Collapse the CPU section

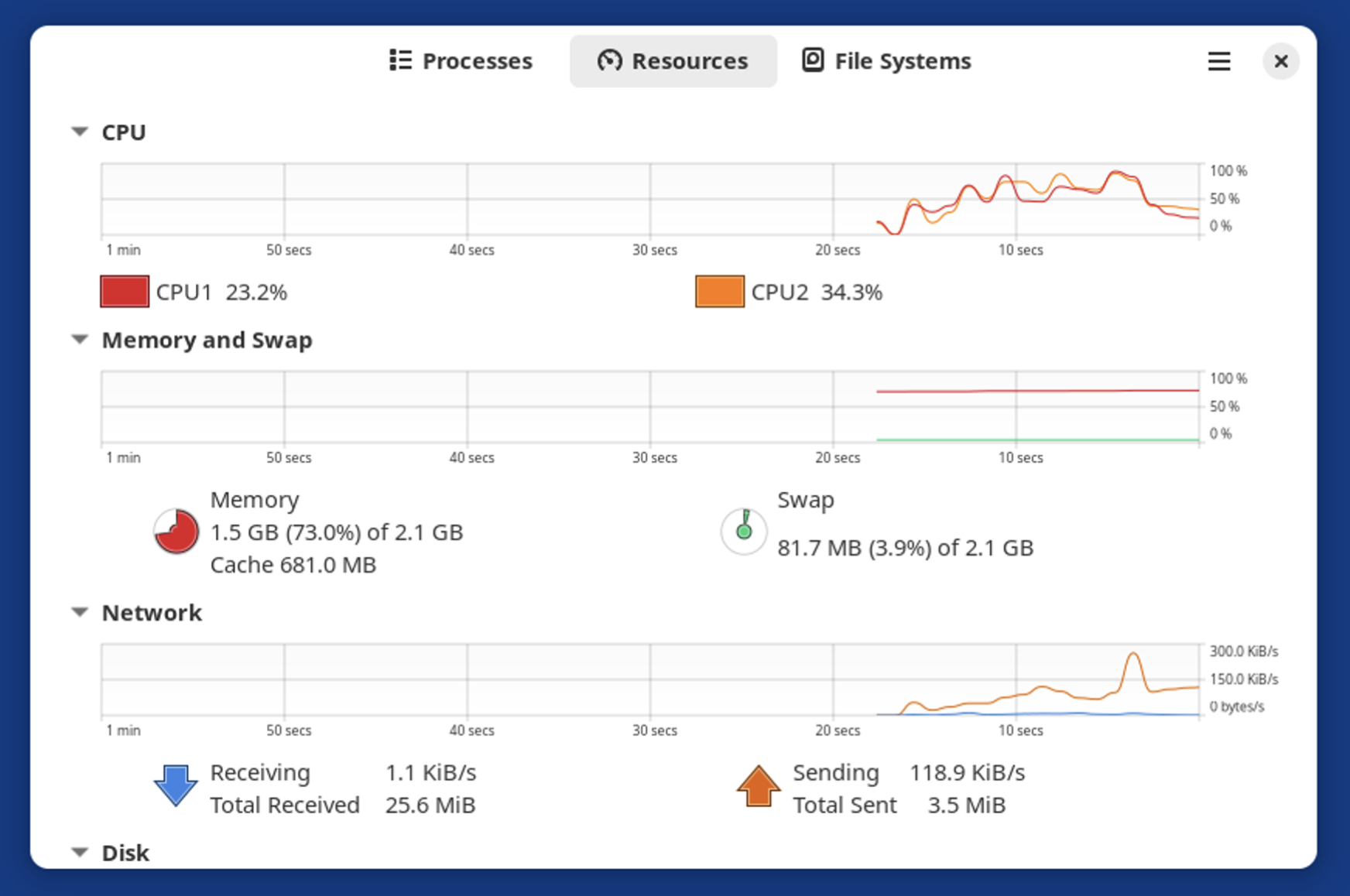click(x=80, y=132)
